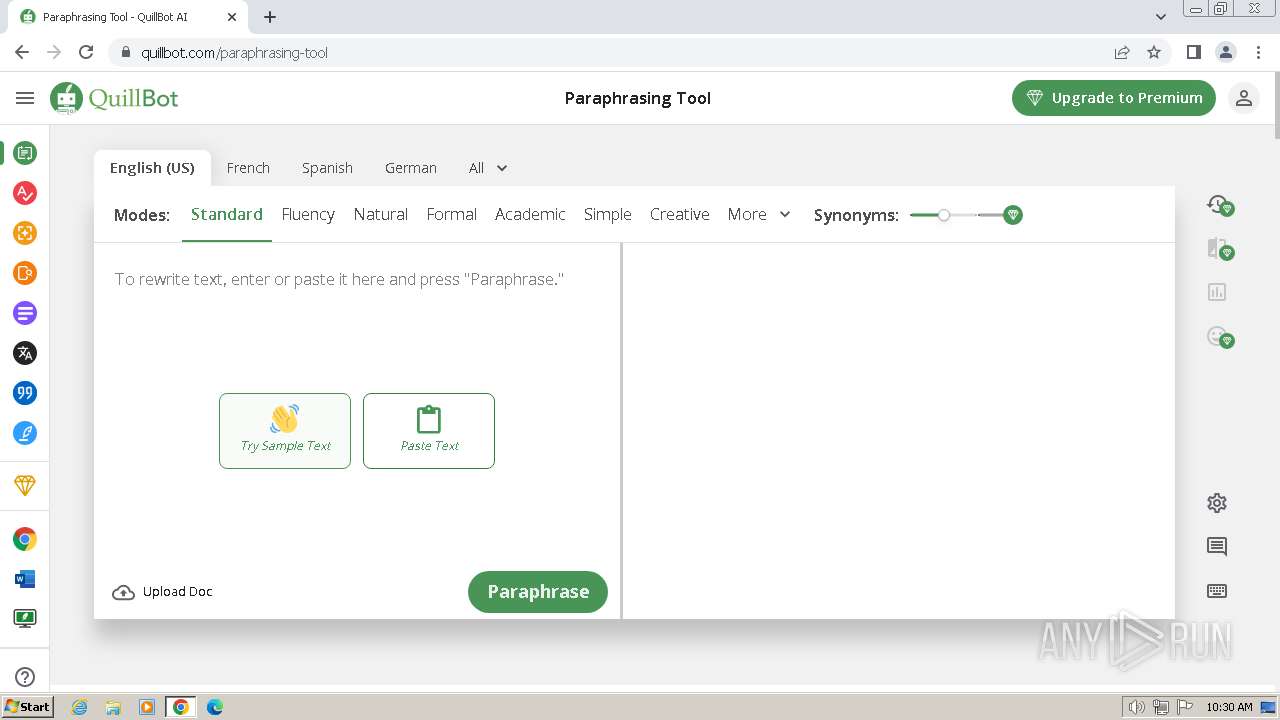Open the Statistics bar chart icon

click(1217, 292)
